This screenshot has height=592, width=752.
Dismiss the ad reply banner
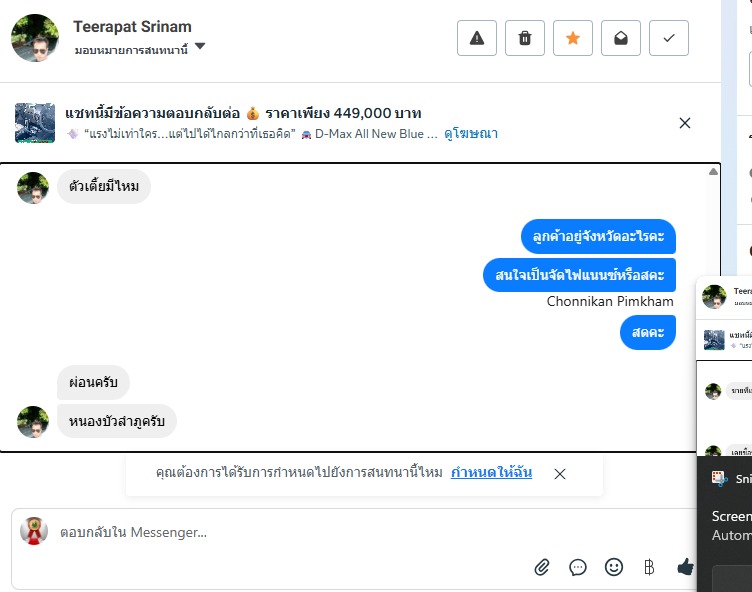(685, 123)
